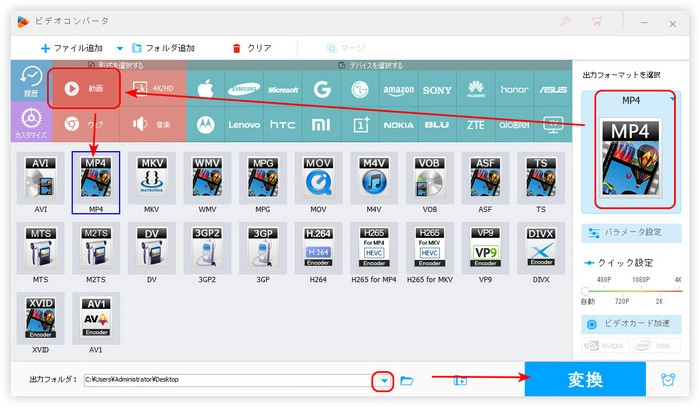Open output folder via folder icon
The width and height of the screenshot is (700, 407).
407,381
